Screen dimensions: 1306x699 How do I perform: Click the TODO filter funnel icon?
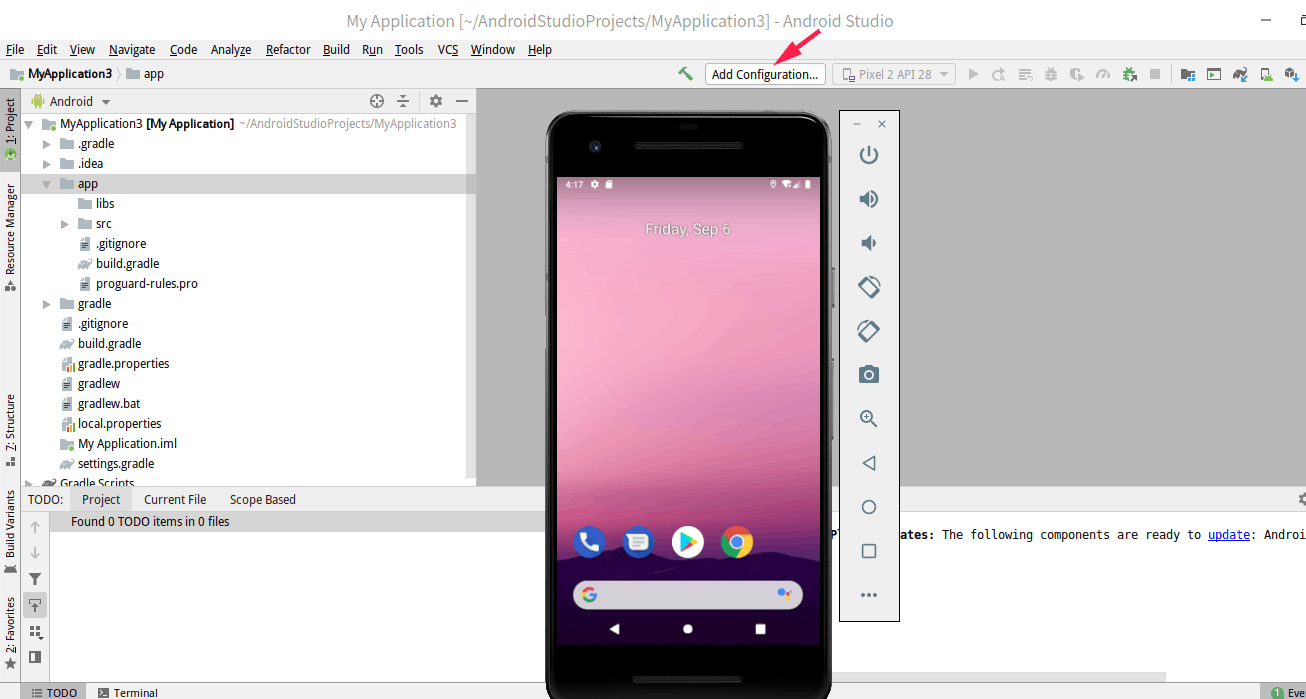tap(35, 579)
